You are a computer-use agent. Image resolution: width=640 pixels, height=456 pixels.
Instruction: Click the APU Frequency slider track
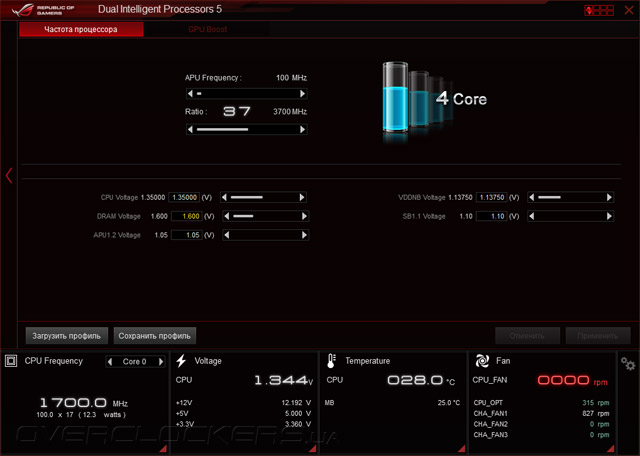pyautogui.click(x=247, y=93)
